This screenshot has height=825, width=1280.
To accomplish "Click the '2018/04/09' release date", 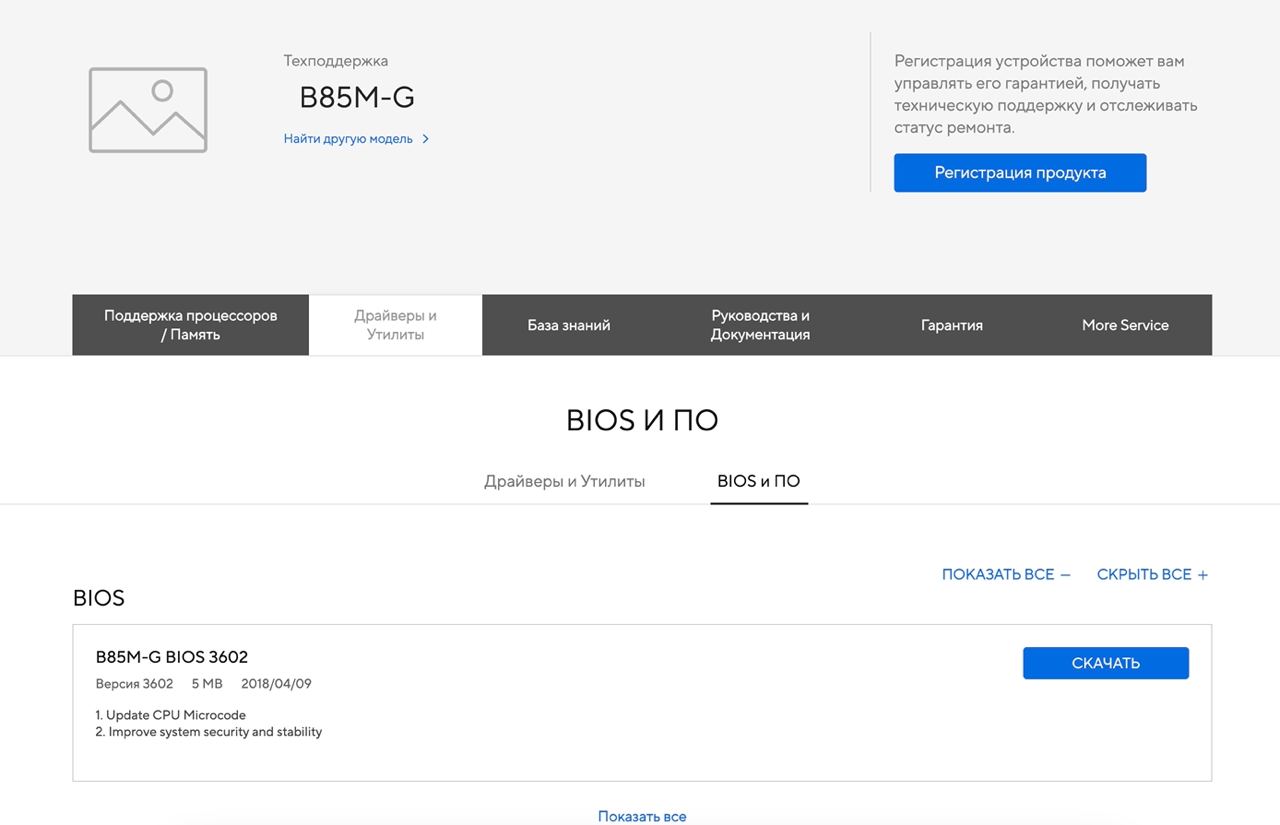I will coord(276,684).
